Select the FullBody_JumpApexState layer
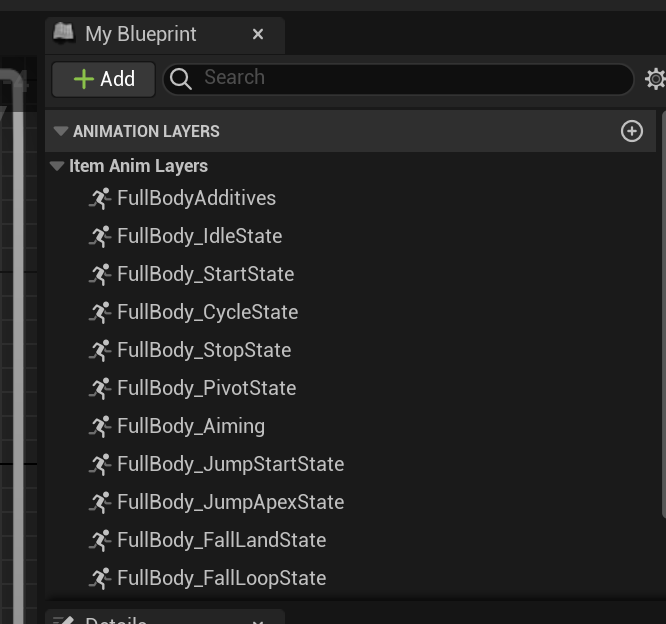The width and height of the screenshot is (666, 624). pos(230,502)
